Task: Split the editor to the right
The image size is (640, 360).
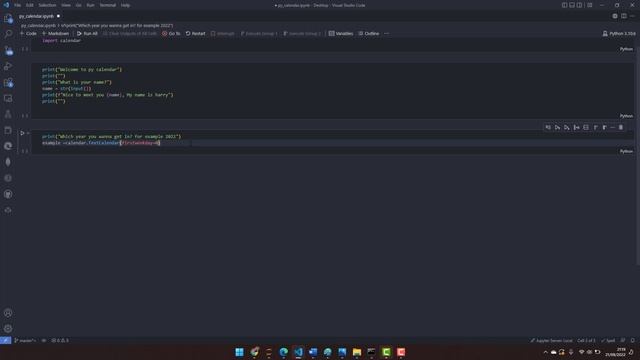Action: tap(624, 16)
